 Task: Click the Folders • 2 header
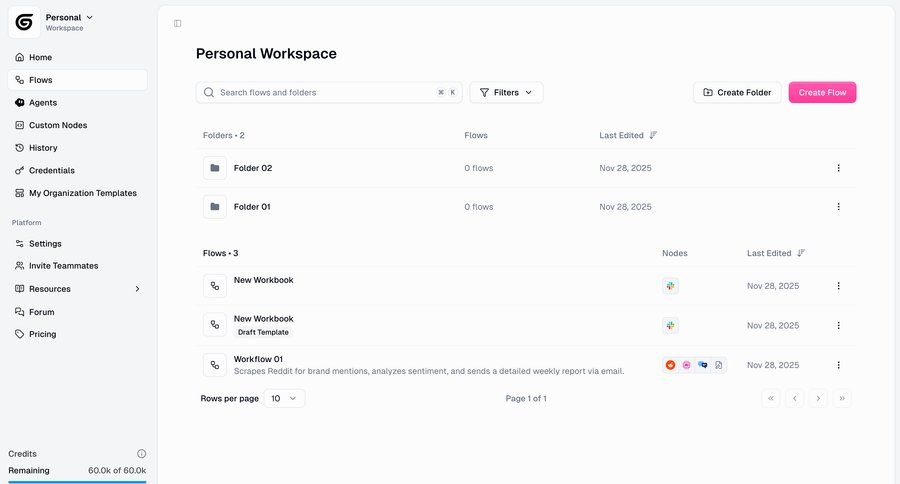(224, 135)
